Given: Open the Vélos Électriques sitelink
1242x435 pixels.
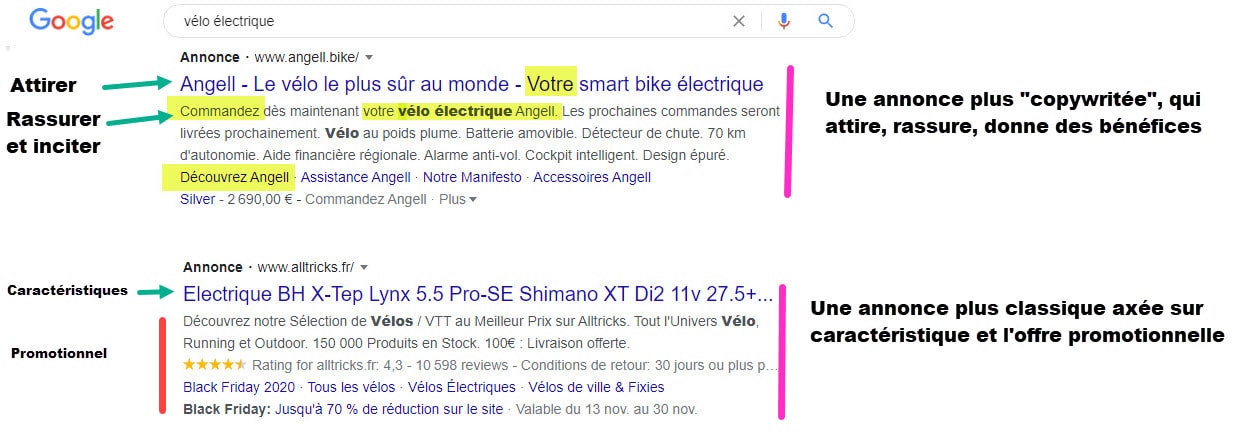Looking at the screenshot, I should [462, 387].
